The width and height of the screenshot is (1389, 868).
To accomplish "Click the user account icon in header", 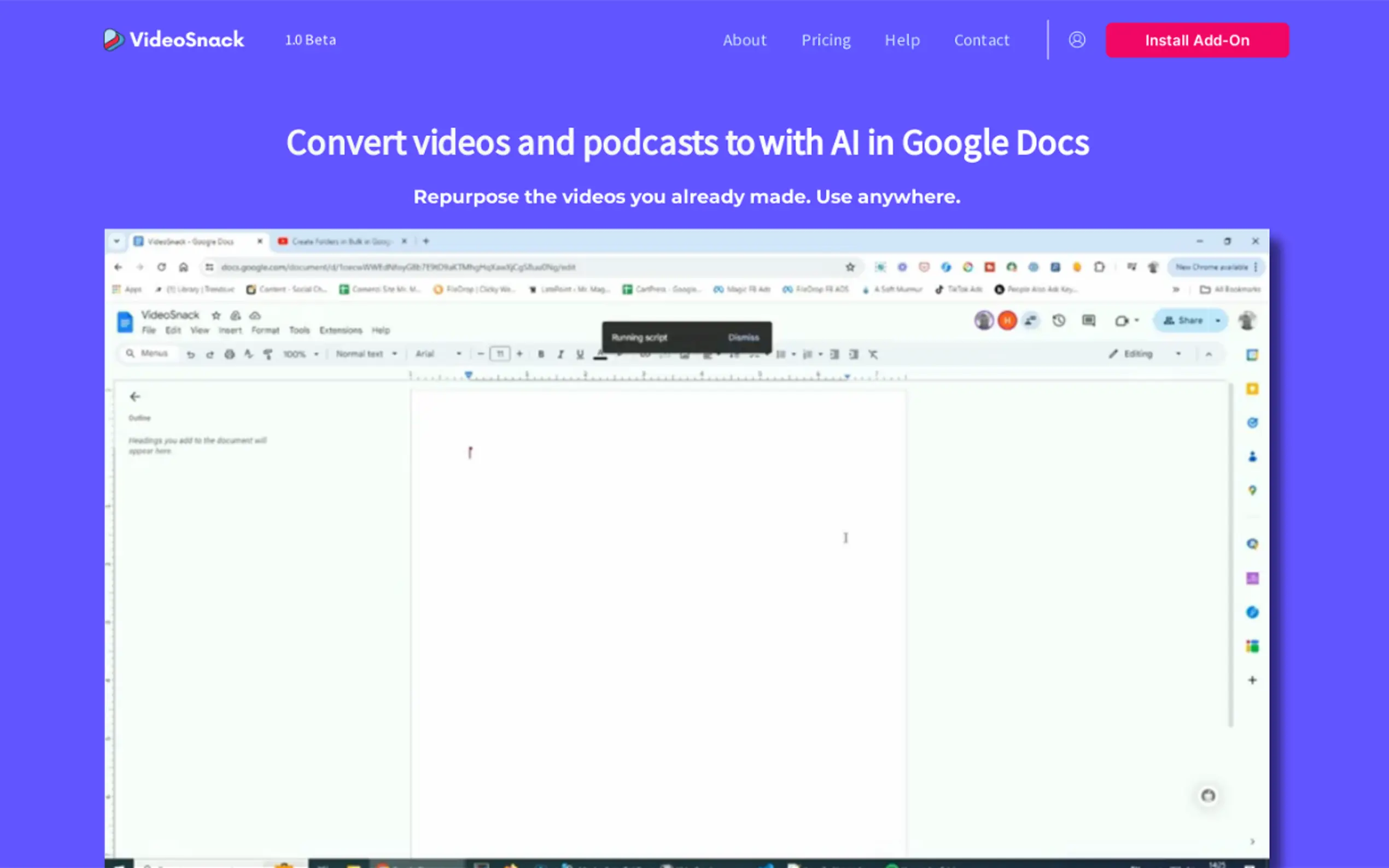I will (x=1077, y=39).
